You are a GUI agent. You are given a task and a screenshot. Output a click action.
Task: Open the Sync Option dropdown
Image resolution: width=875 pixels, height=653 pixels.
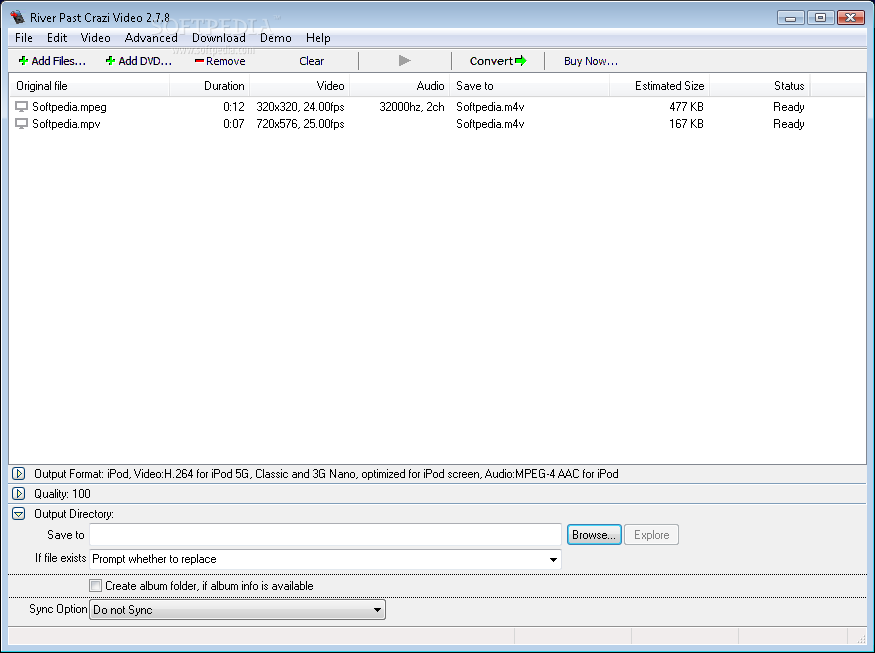click(x=237, y=609)
